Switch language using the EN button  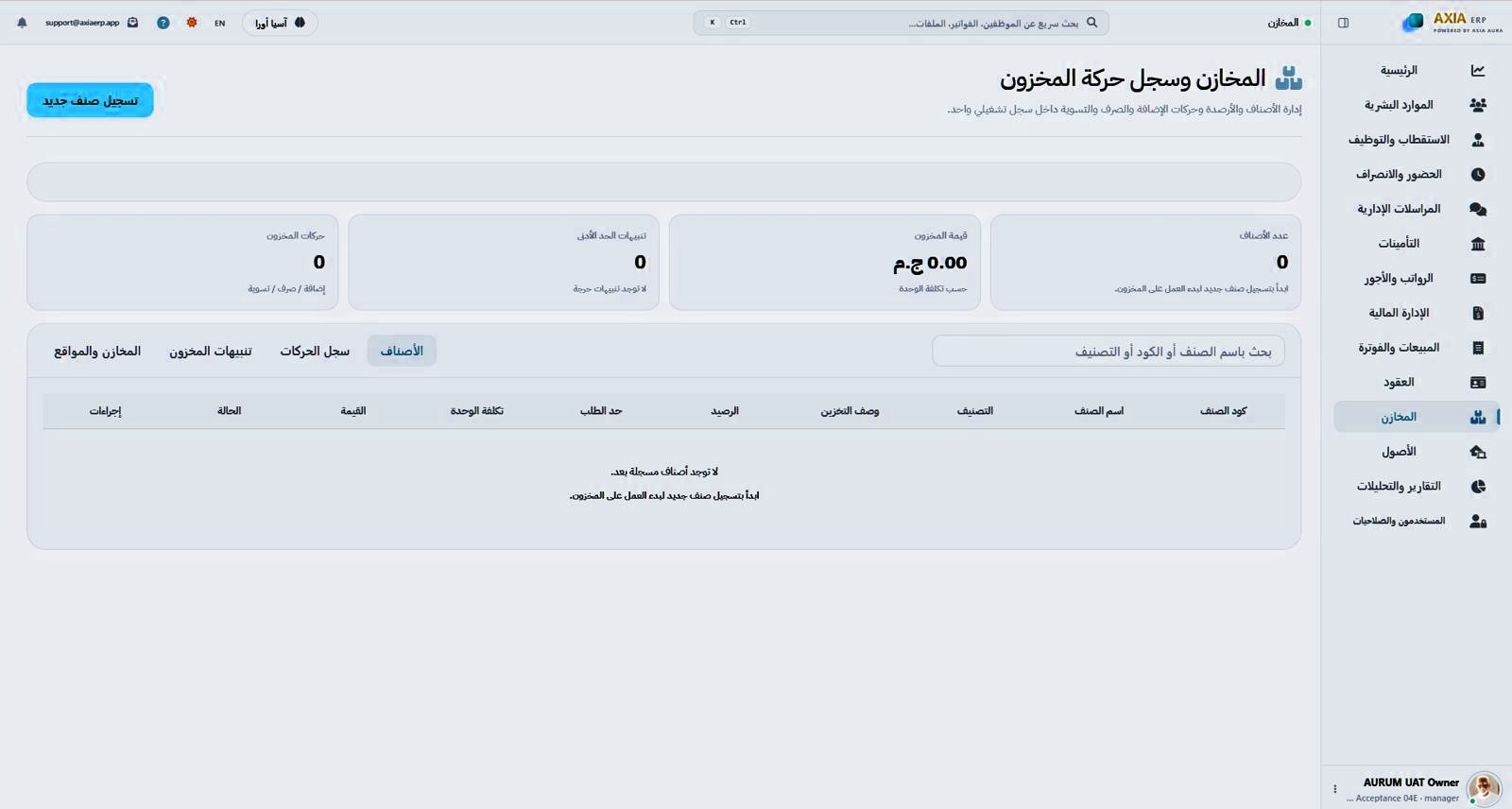click(219, 23)
